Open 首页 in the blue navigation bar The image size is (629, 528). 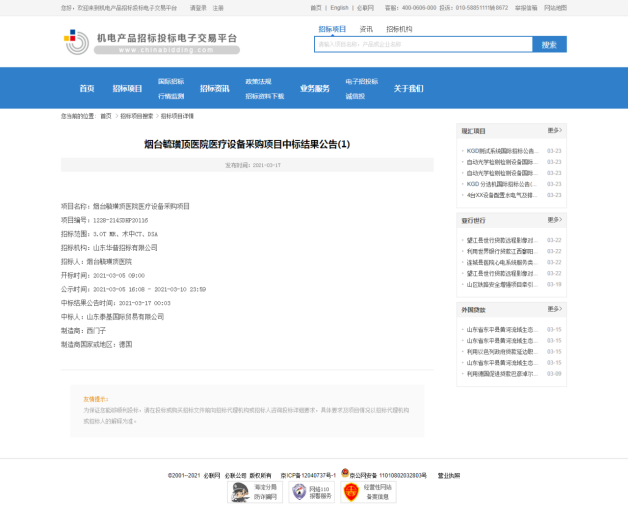[86, 88]
